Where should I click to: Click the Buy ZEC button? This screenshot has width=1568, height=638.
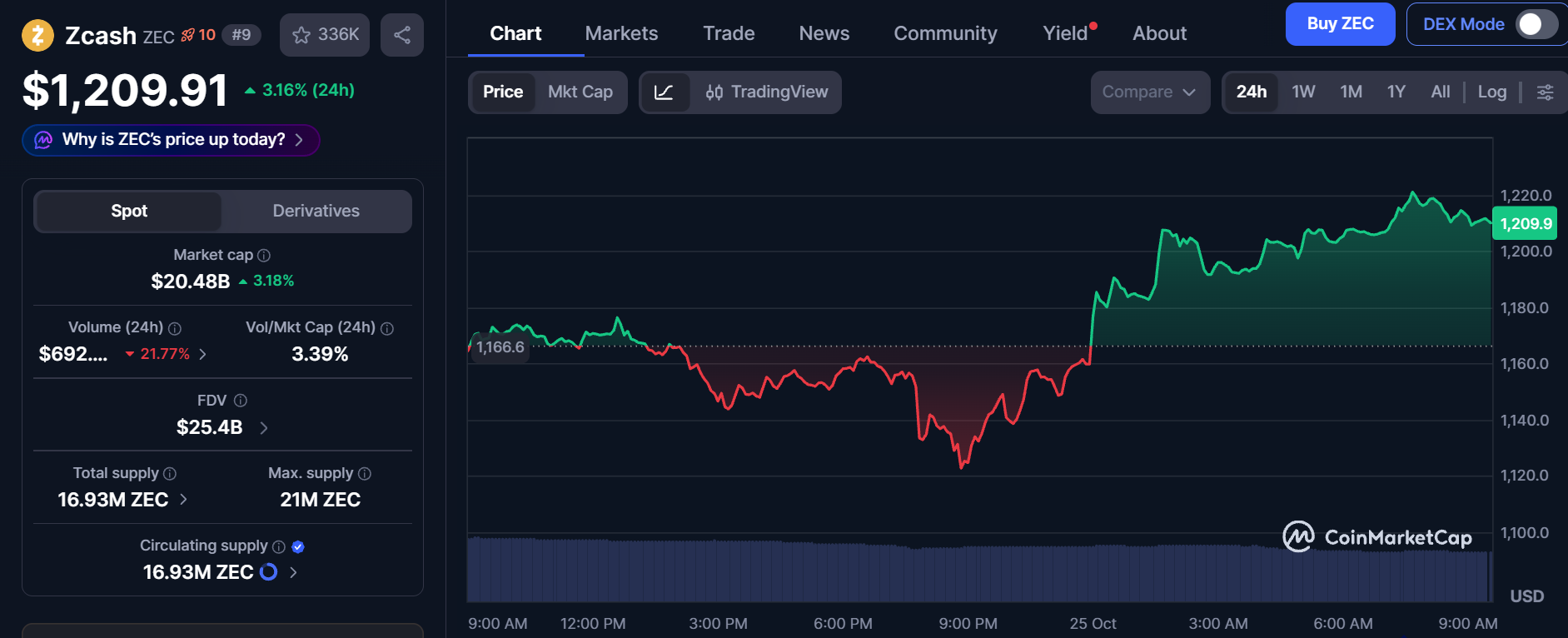[1340, 24]
